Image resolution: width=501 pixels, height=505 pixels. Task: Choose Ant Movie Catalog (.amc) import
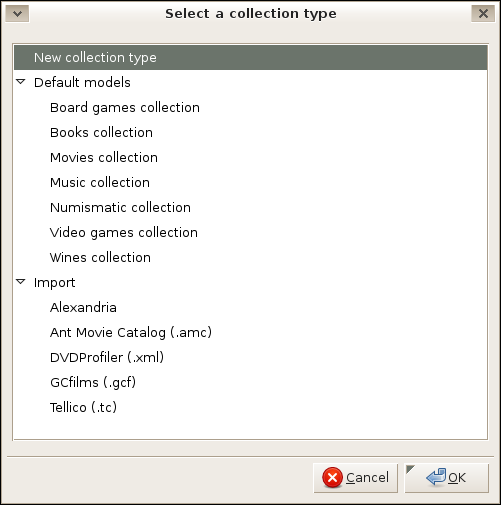131,333
